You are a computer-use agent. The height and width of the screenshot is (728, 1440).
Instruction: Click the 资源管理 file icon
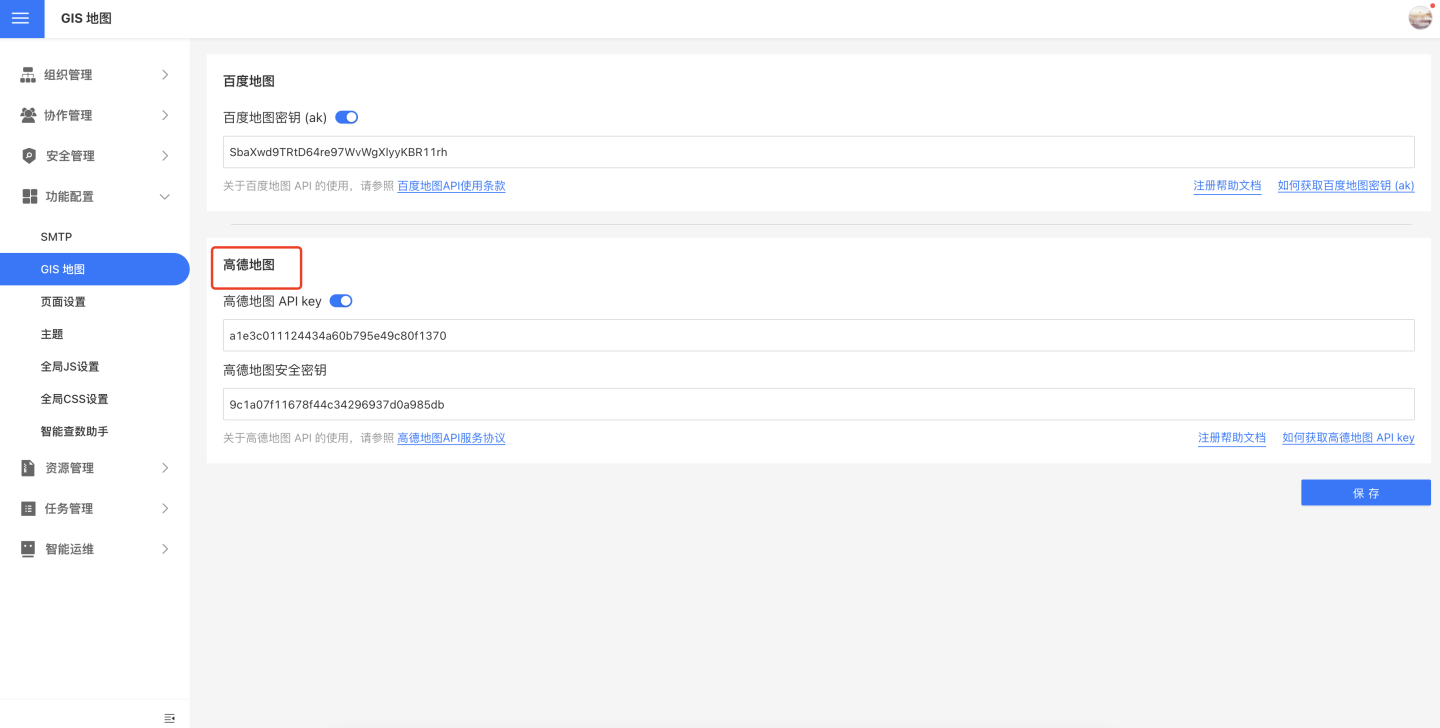click(x=28, y=468)
